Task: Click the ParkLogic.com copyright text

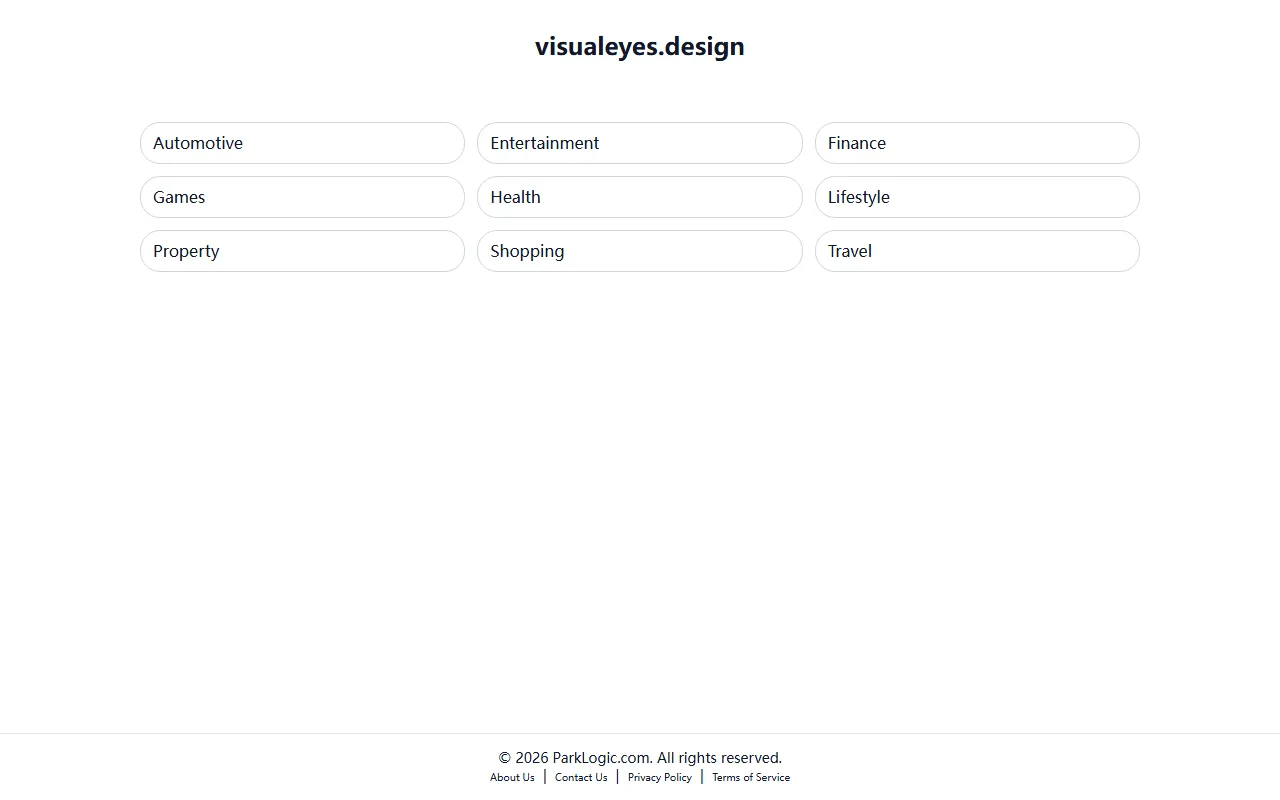Action: pos(639,758)
